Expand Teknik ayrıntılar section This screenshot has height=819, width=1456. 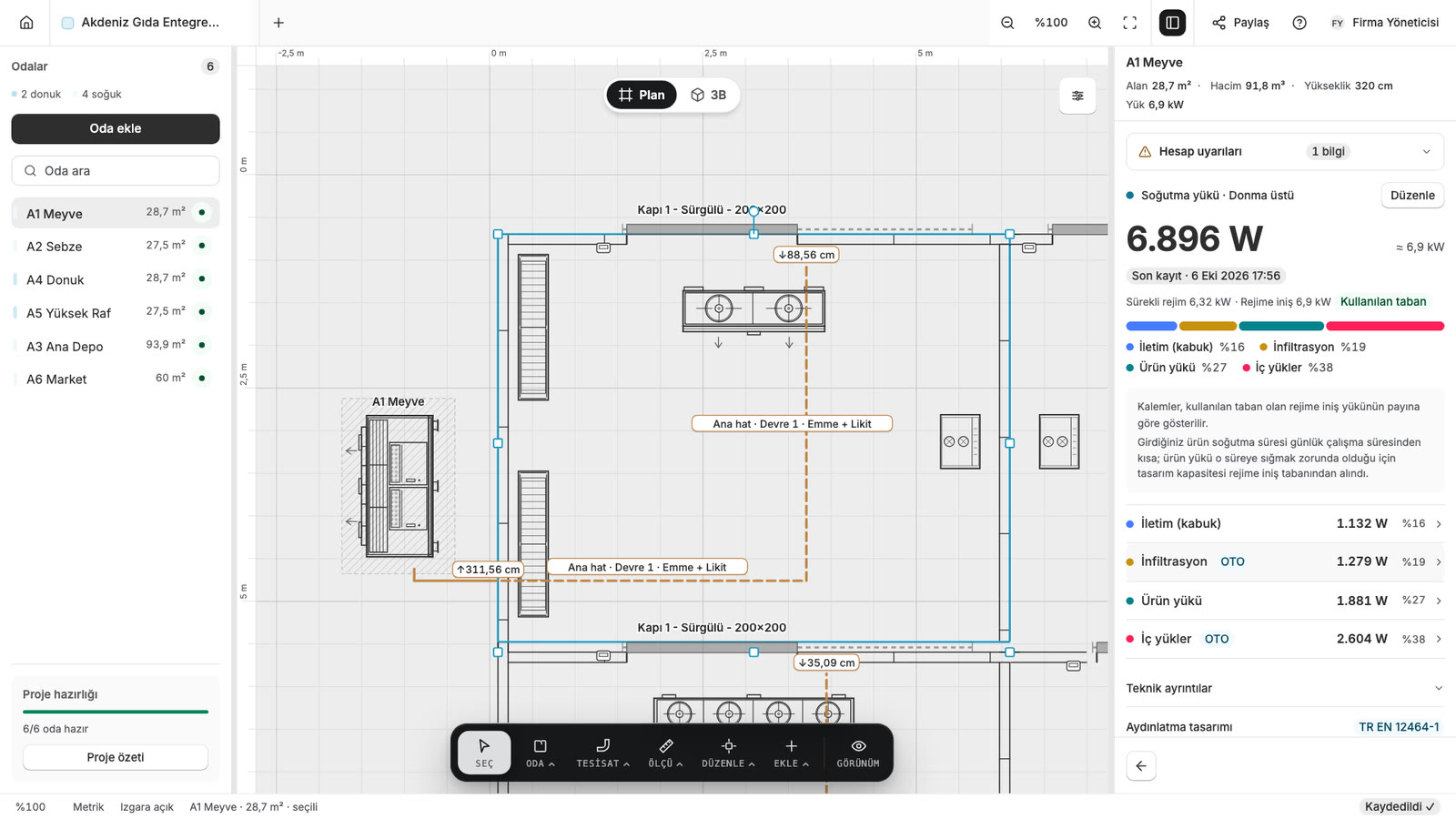[1285, 688]
